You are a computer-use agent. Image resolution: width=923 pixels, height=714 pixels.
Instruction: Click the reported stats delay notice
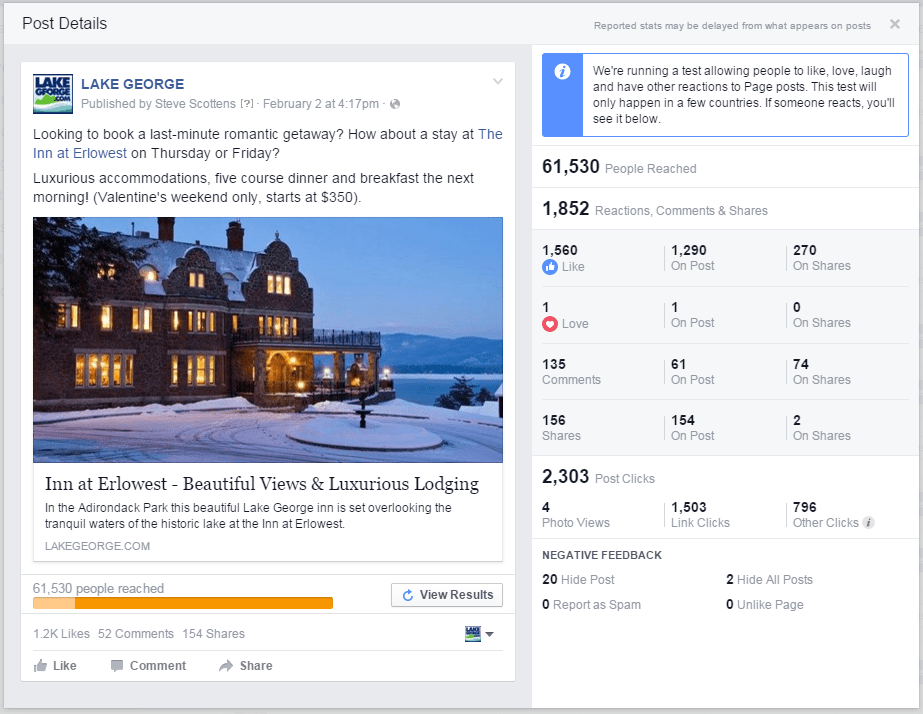(x=732, y=25)
